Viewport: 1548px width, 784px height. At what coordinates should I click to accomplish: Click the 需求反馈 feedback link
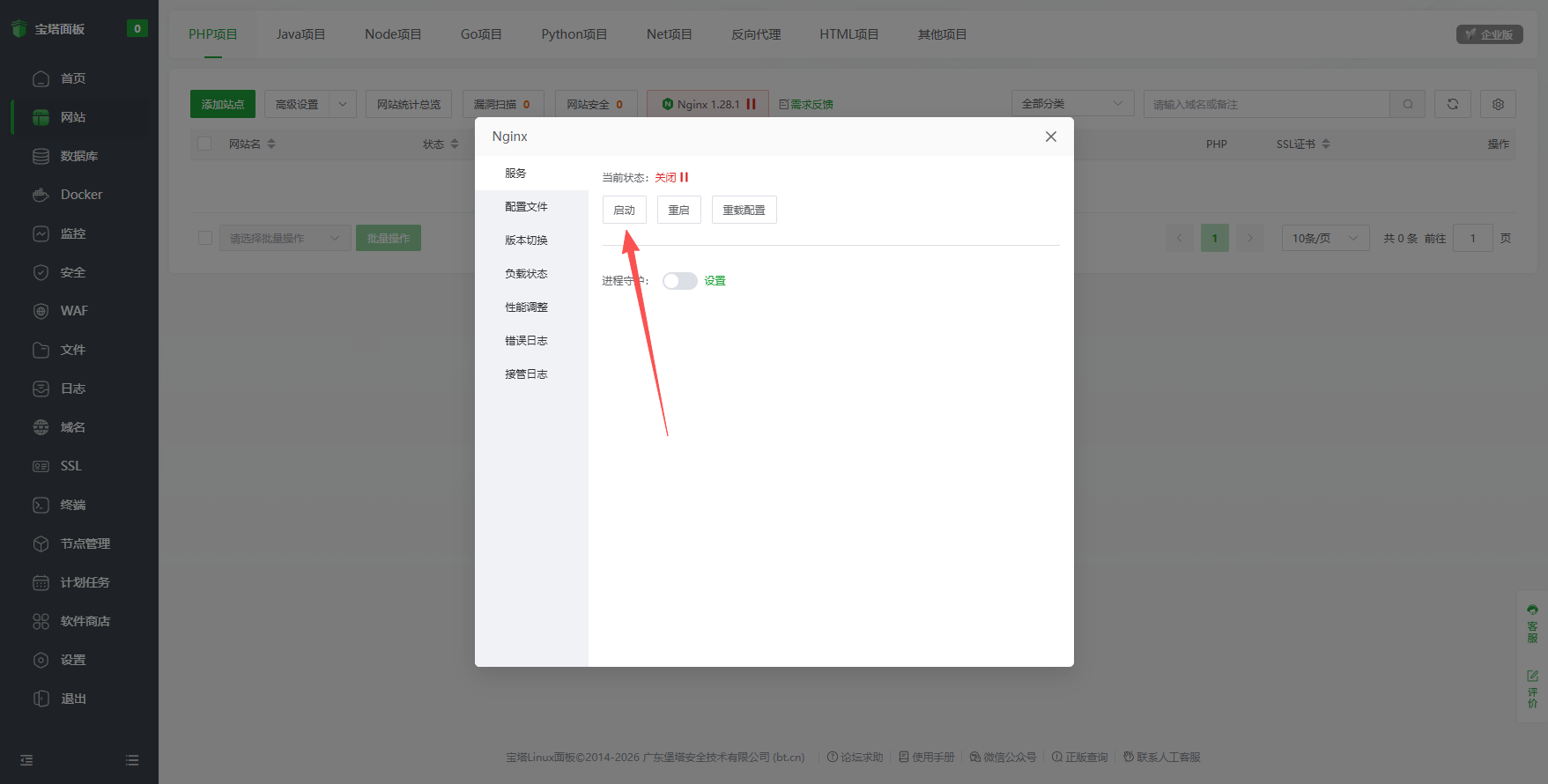(806, 104)
